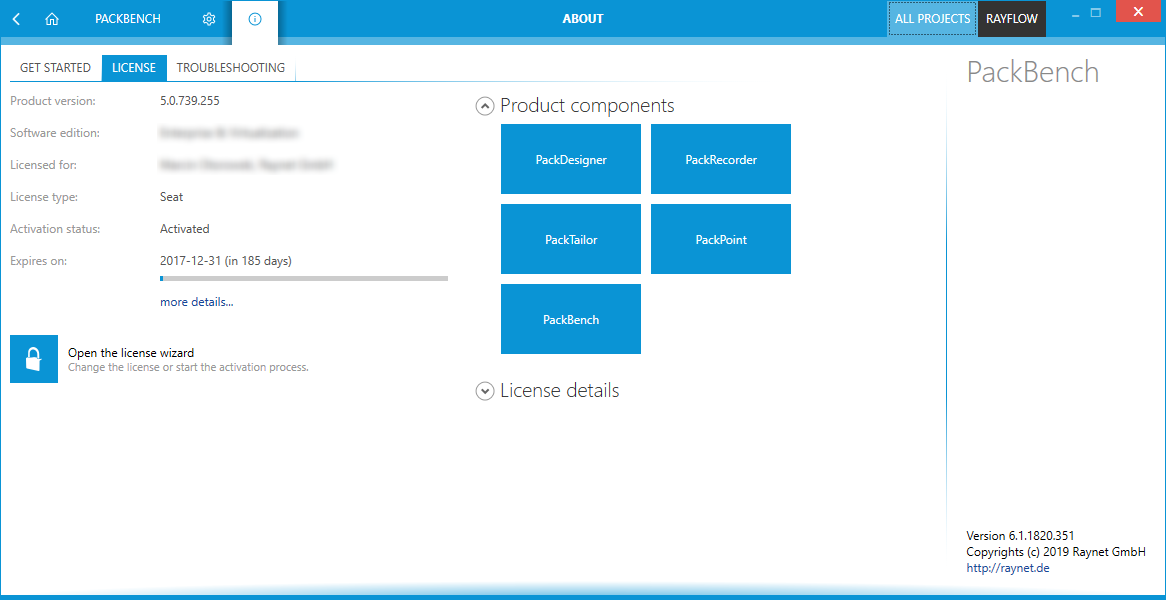Select the About info icon
This screenshot has width=1166, height=600.
(255, 19)
